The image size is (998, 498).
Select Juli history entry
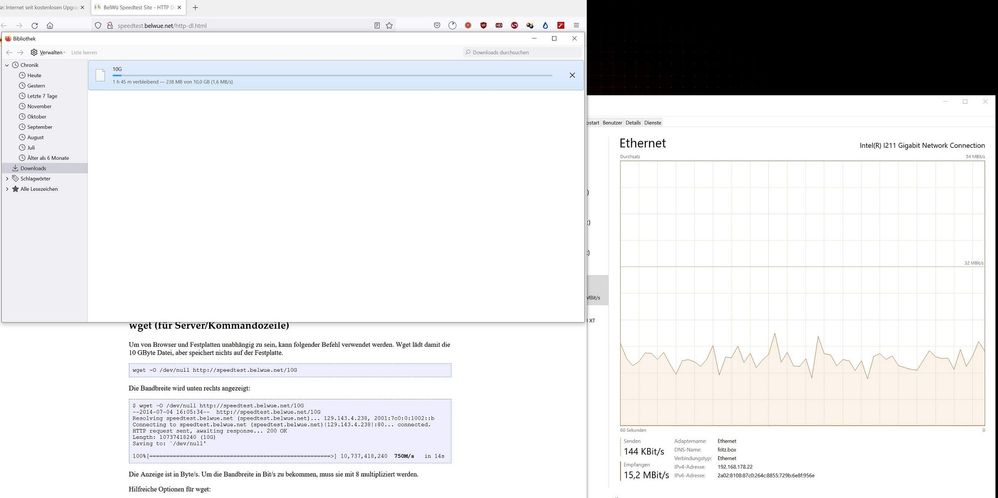(31, 147)
